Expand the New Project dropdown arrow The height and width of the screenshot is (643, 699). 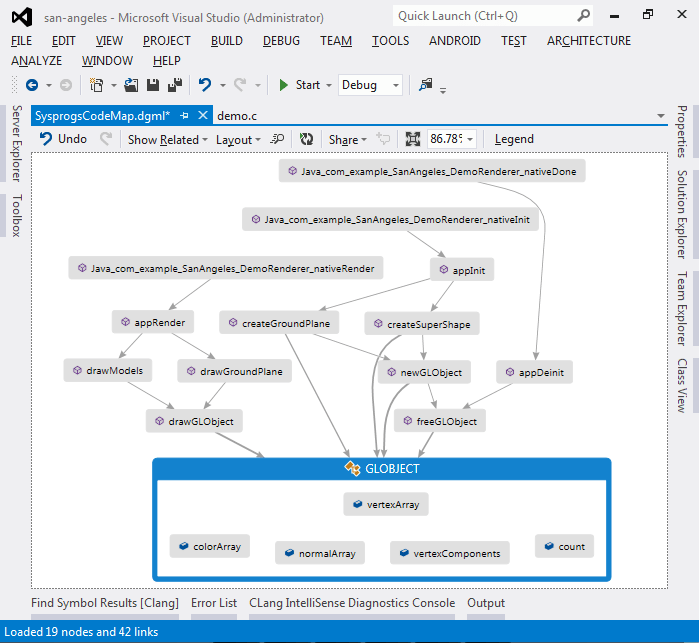coord(114,85)
